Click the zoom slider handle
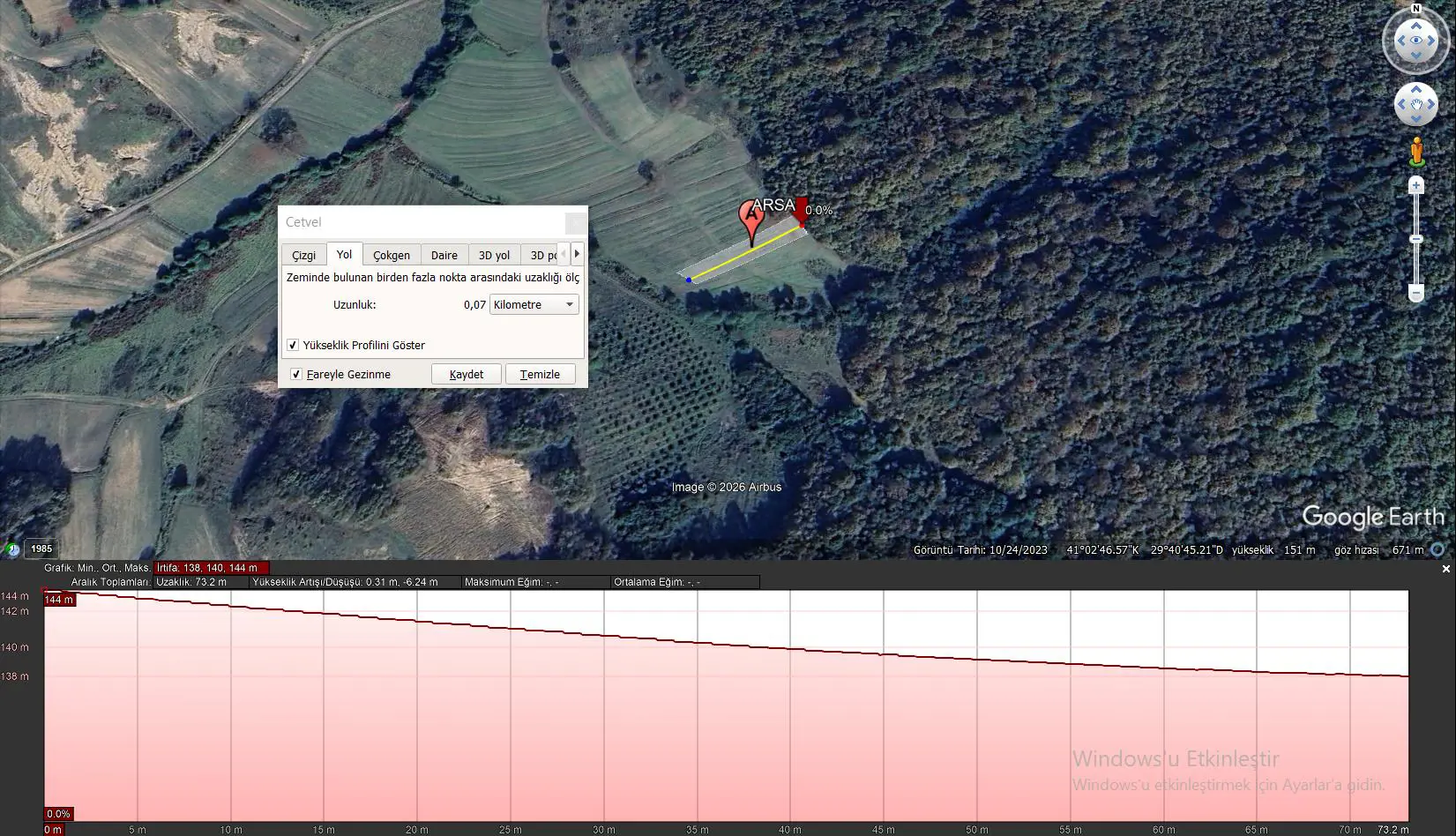This screenshot has width=1456, height=836. click(1416, 239)
